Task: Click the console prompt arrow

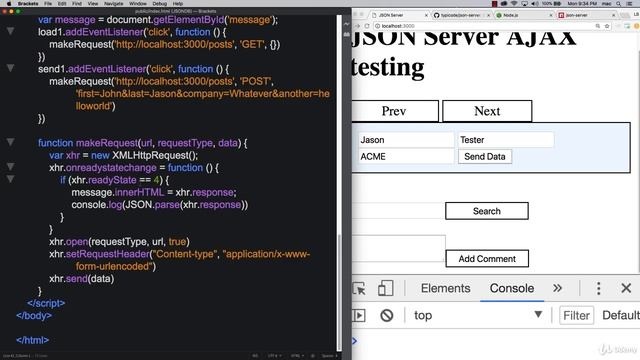Action: pos(354,341)
